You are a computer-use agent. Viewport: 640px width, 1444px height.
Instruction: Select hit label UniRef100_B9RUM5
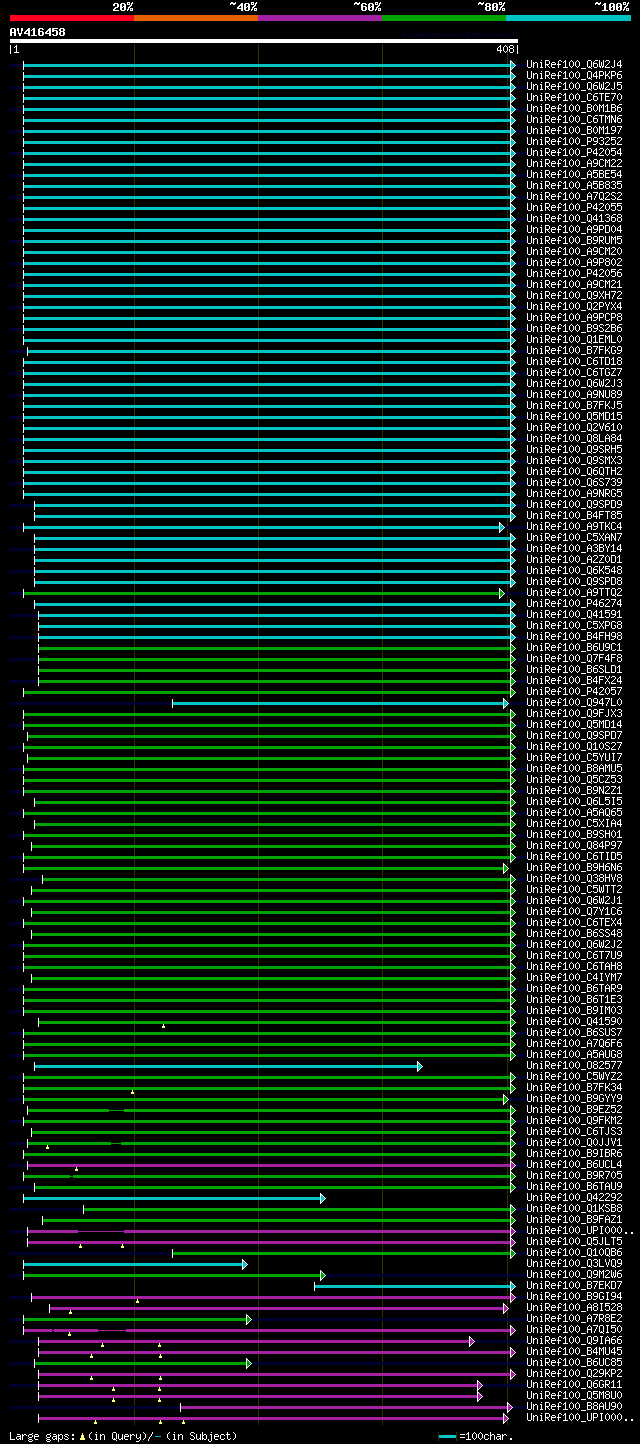[x=574, y=241]
